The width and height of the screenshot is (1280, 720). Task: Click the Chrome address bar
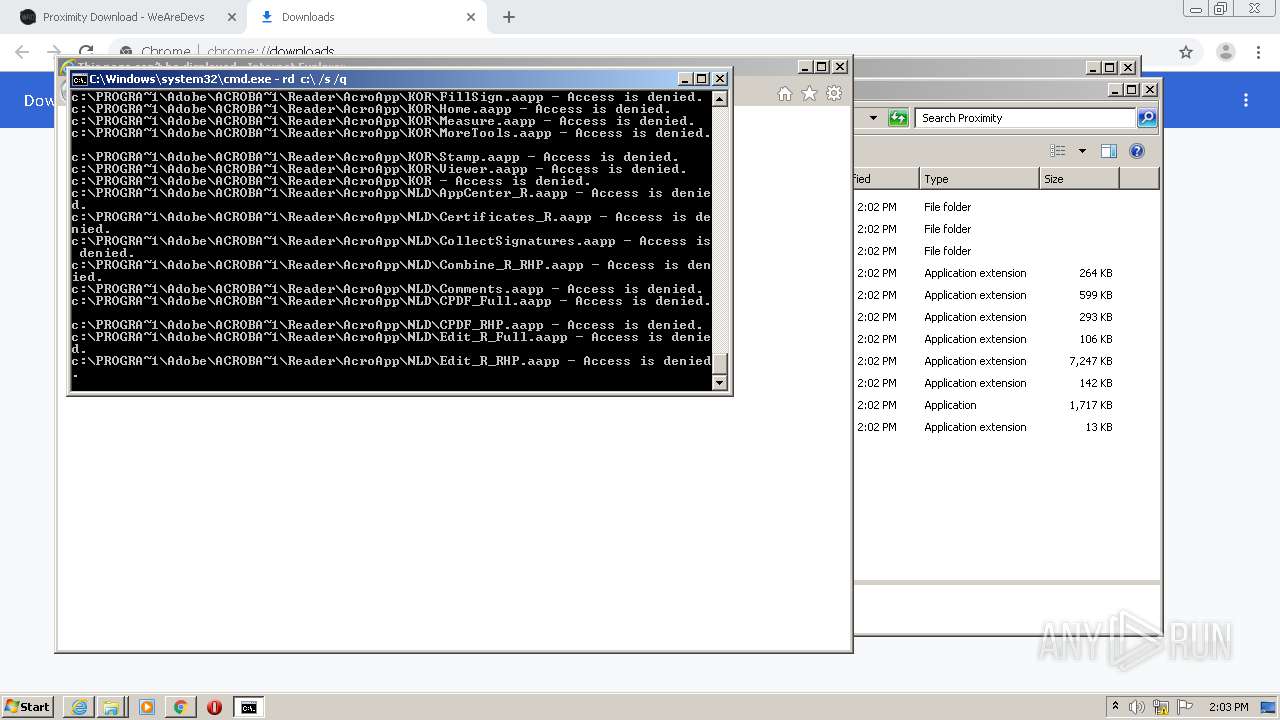pyautogui.click(x=640, y=52)
